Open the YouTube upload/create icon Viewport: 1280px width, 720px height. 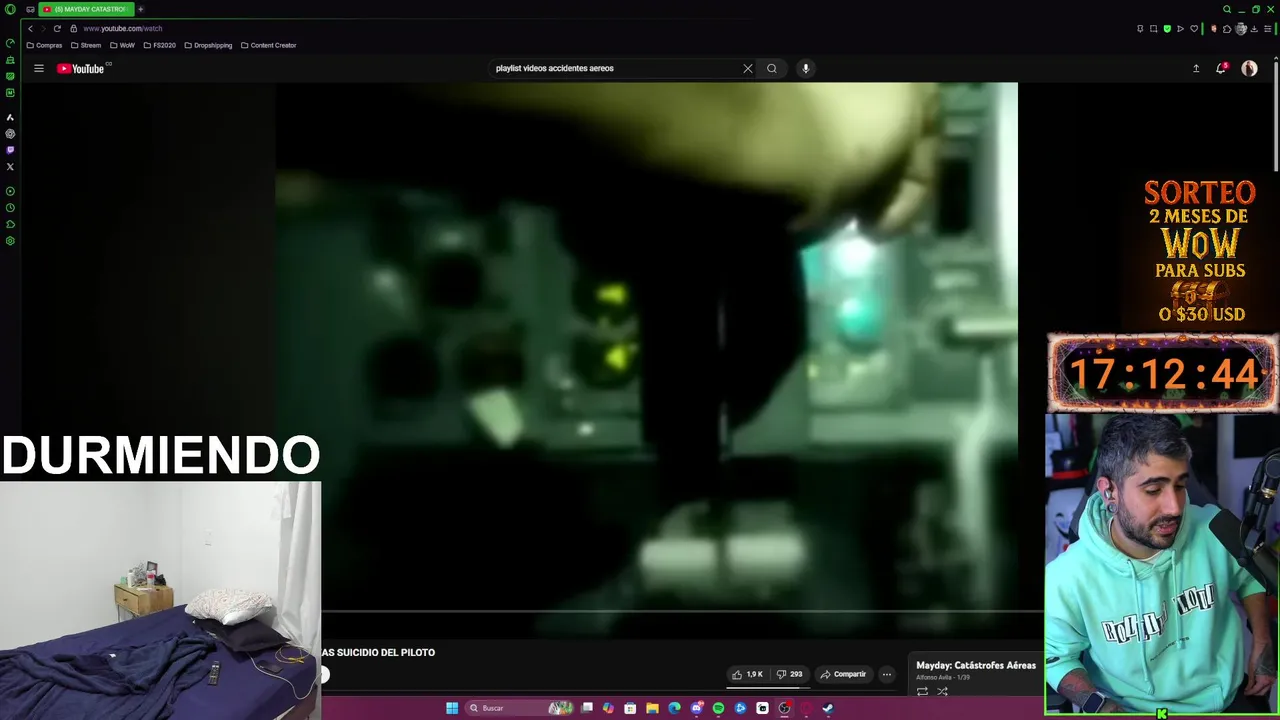1196,68
